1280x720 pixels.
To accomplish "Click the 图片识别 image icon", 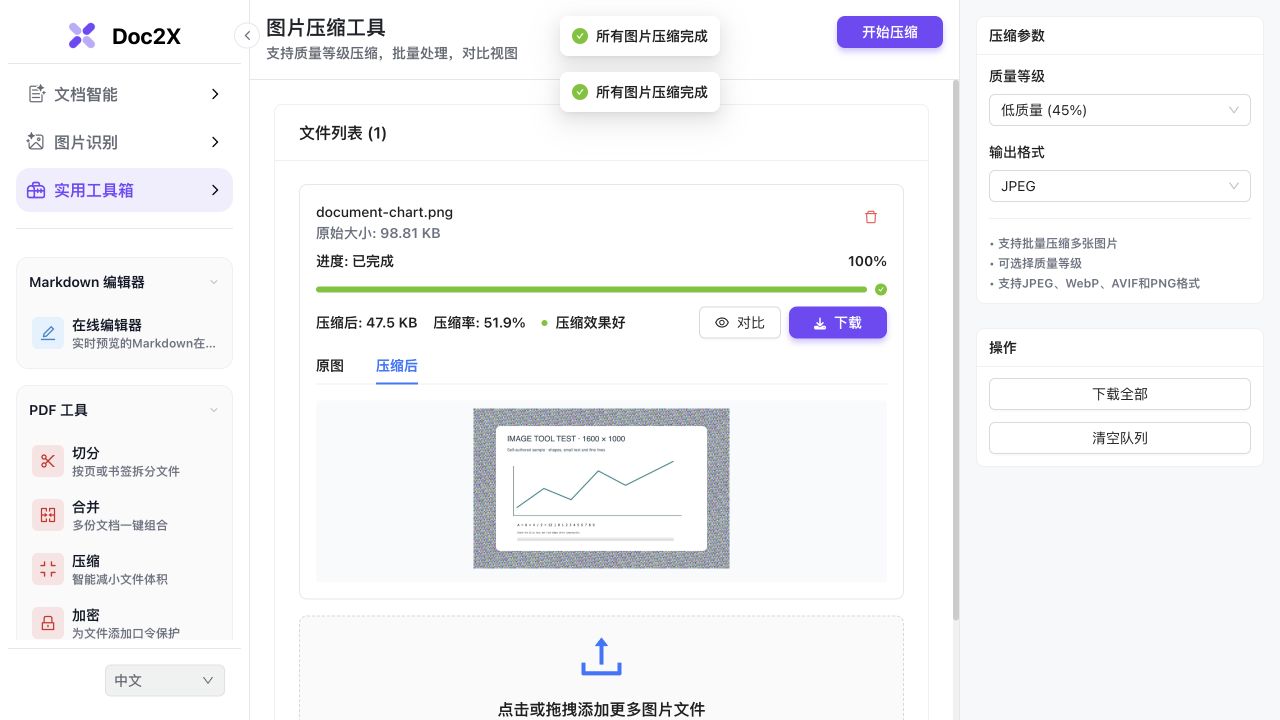I will tap(36, 142).
